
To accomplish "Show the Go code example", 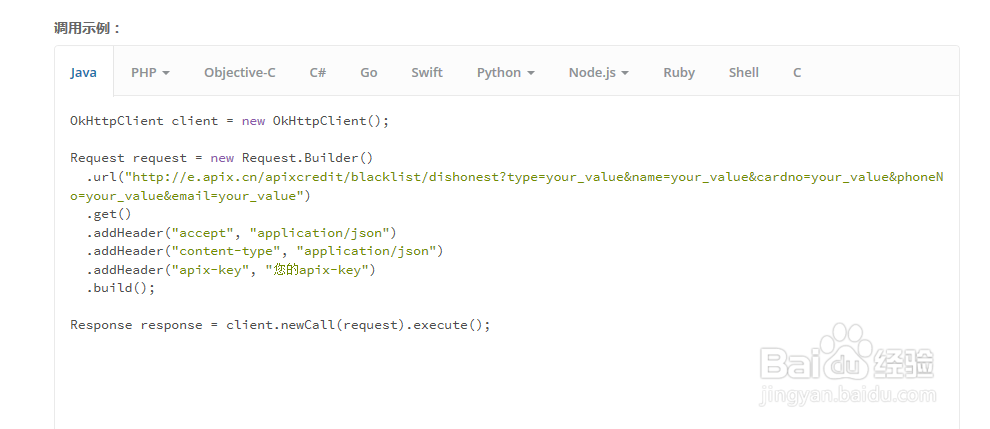I will [x=369, y=72].
